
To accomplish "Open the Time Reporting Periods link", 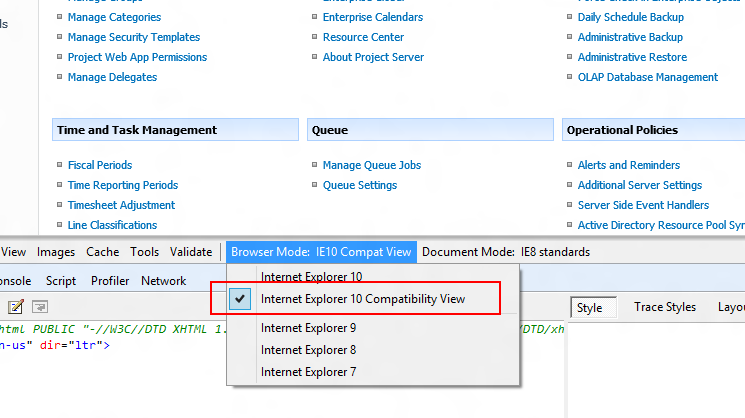I will (x=123, y=185).
